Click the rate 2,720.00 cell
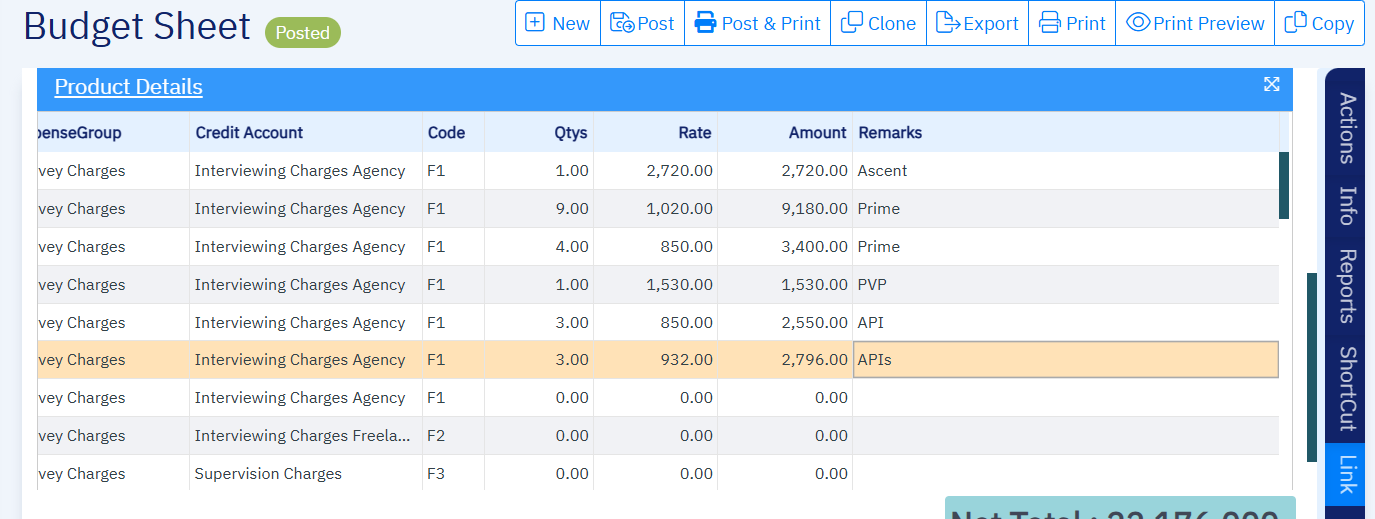The width and height of the screenshot is (1375, 519). tap(656, 171)
